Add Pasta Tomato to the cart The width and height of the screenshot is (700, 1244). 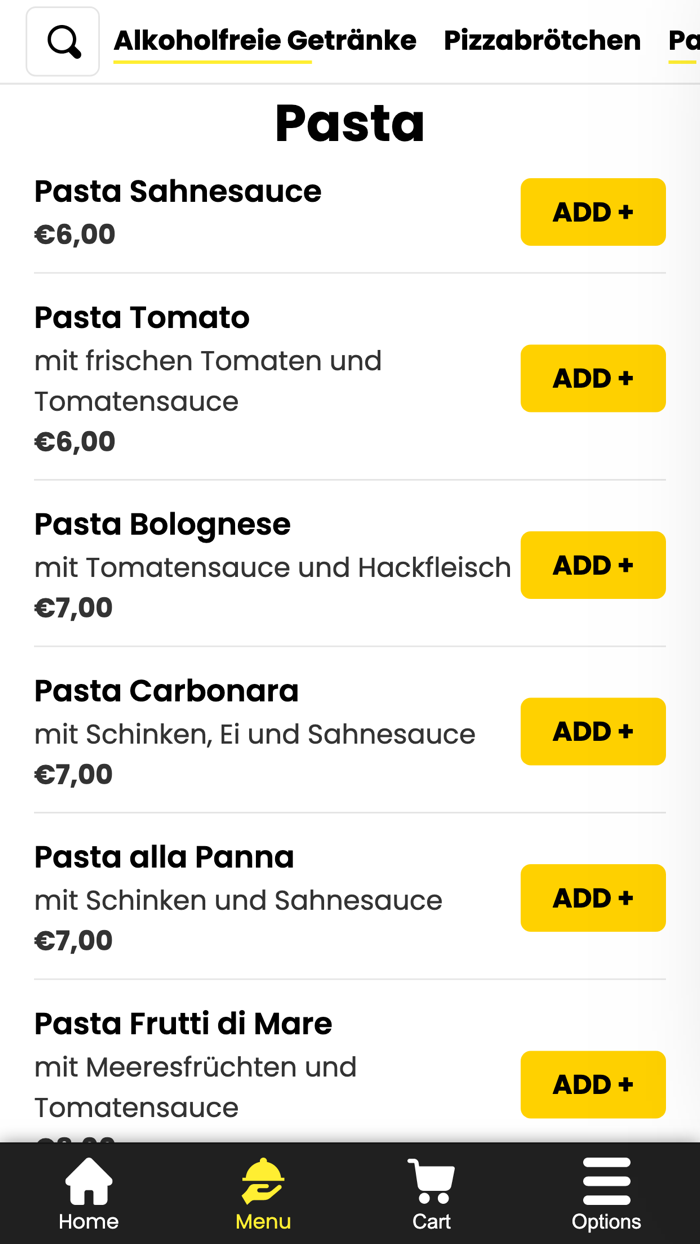[x=592, y=378]
